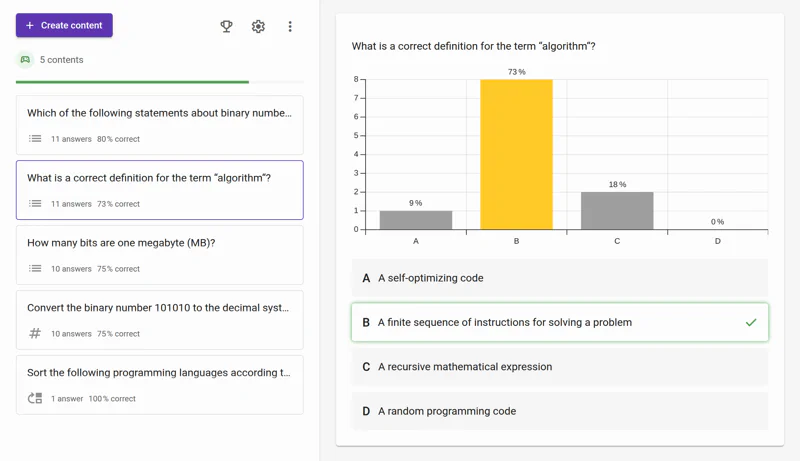Viewport: 800px width, 461px height.
Task: Open the three-dot more options menu
Action: point(290,26)
